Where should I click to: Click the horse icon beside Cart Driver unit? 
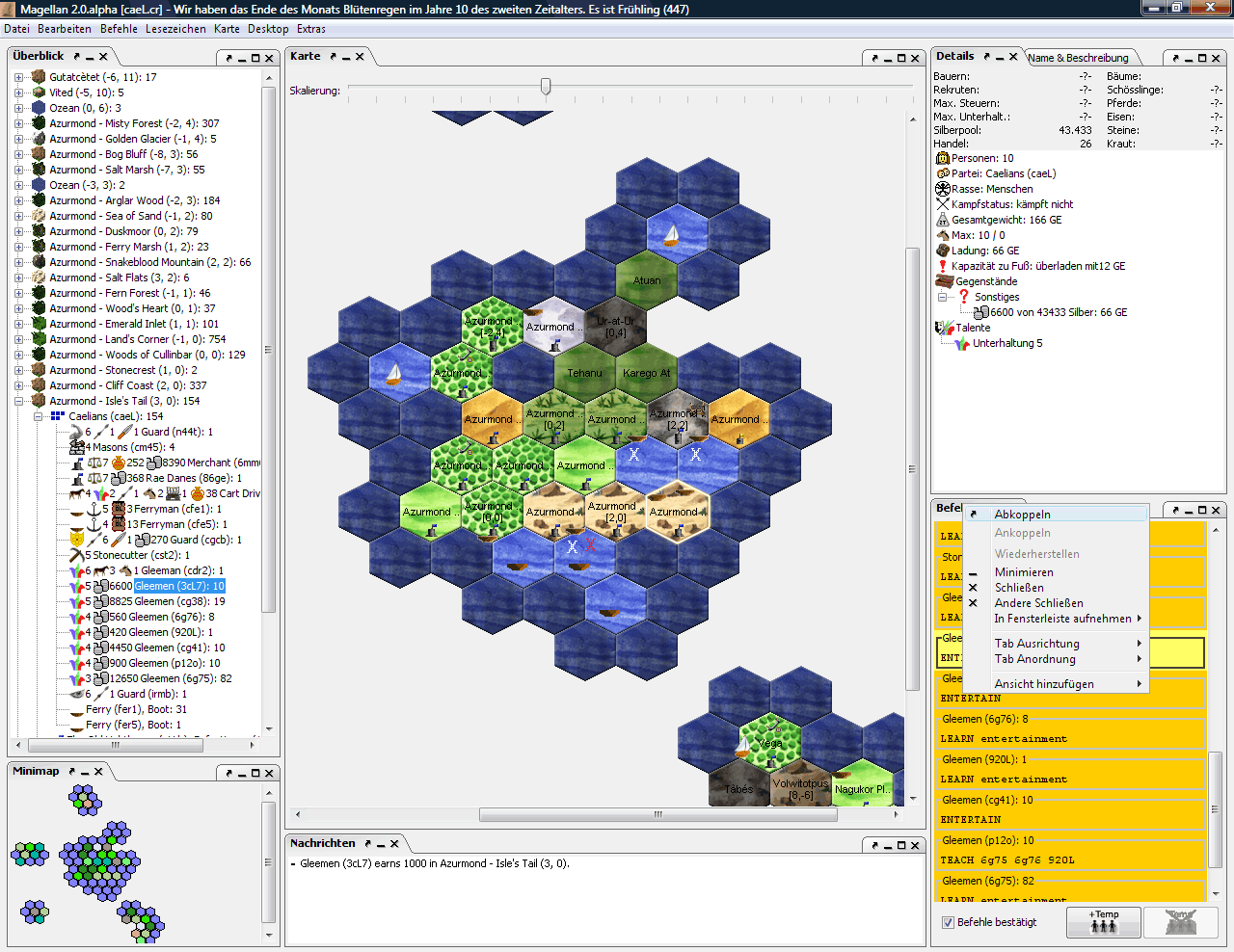[75, 493]
